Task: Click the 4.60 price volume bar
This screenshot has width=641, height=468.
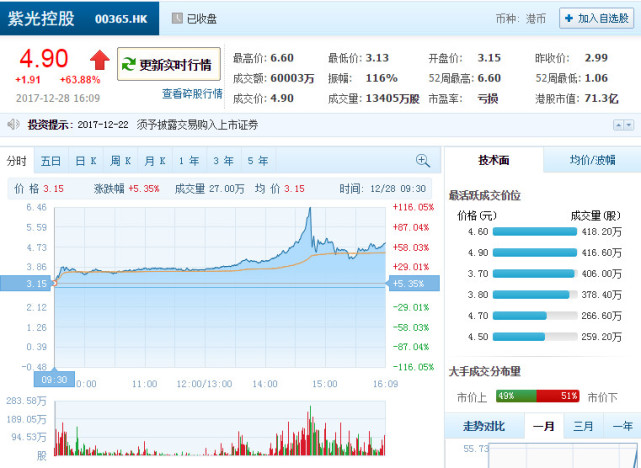Action: pos(535,232)
